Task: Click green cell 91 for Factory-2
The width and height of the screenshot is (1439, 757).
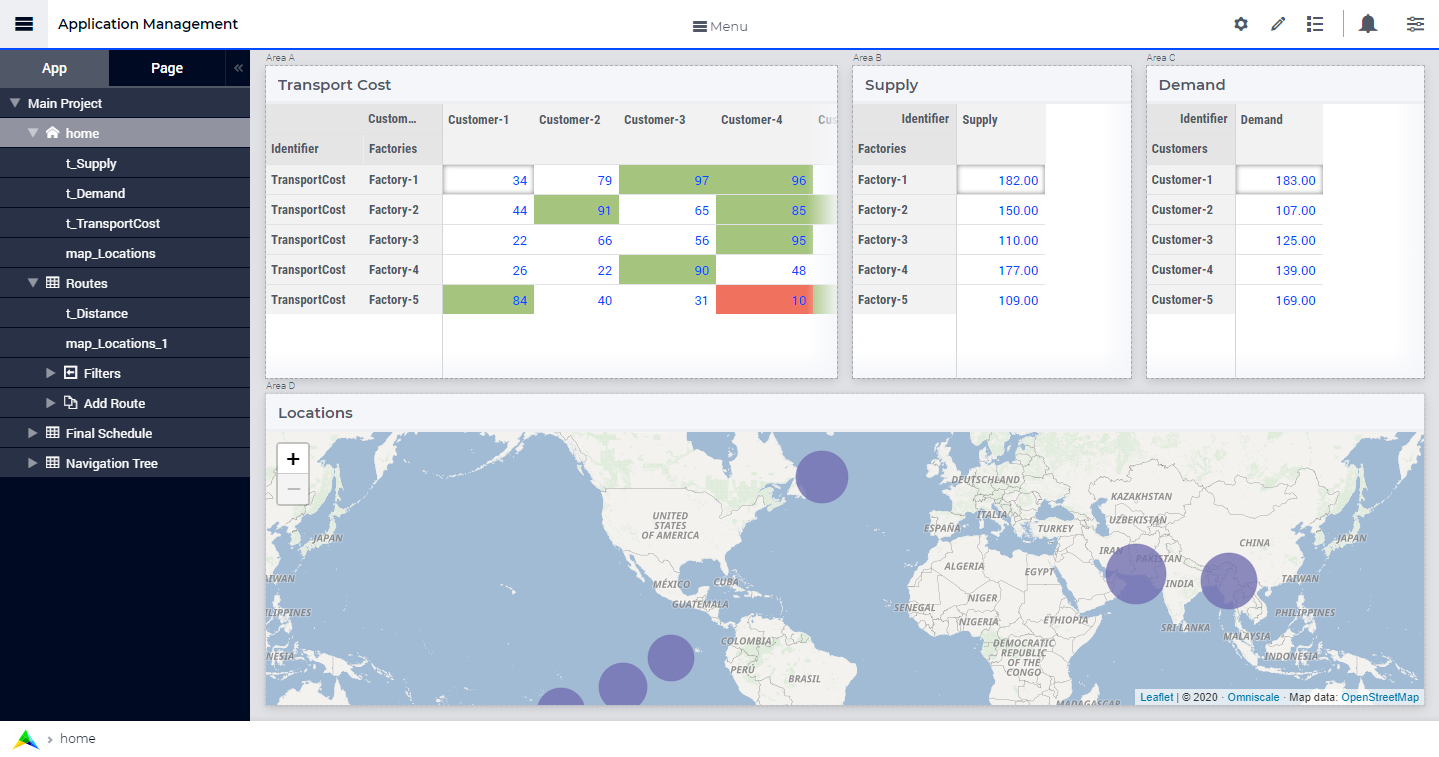Action: (x=576, y=210)
